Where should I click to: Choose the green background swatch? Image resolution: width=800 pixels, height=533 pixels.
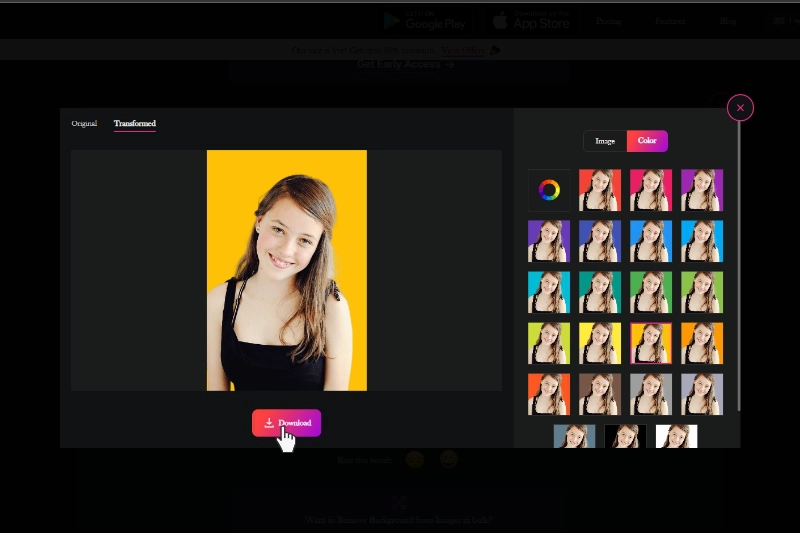tap(651, 292)
